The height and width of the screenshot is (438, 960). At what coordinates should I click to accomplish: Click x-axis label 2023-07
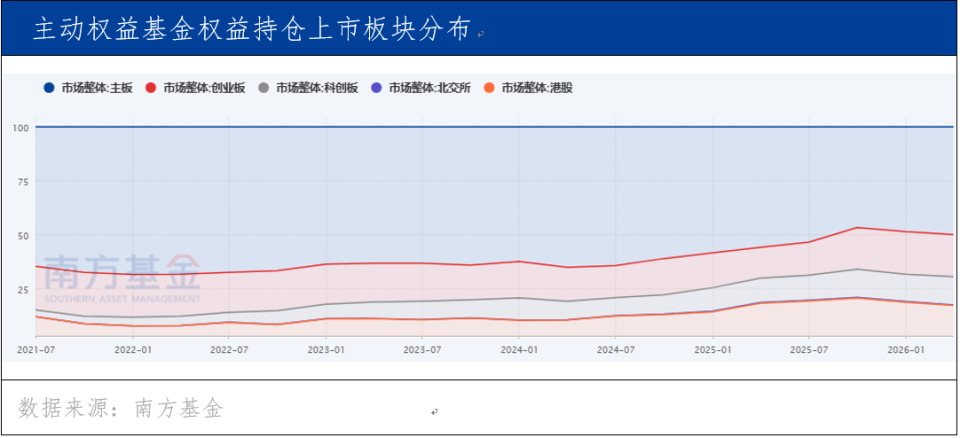pyautogui.click(x=422, y=349)
